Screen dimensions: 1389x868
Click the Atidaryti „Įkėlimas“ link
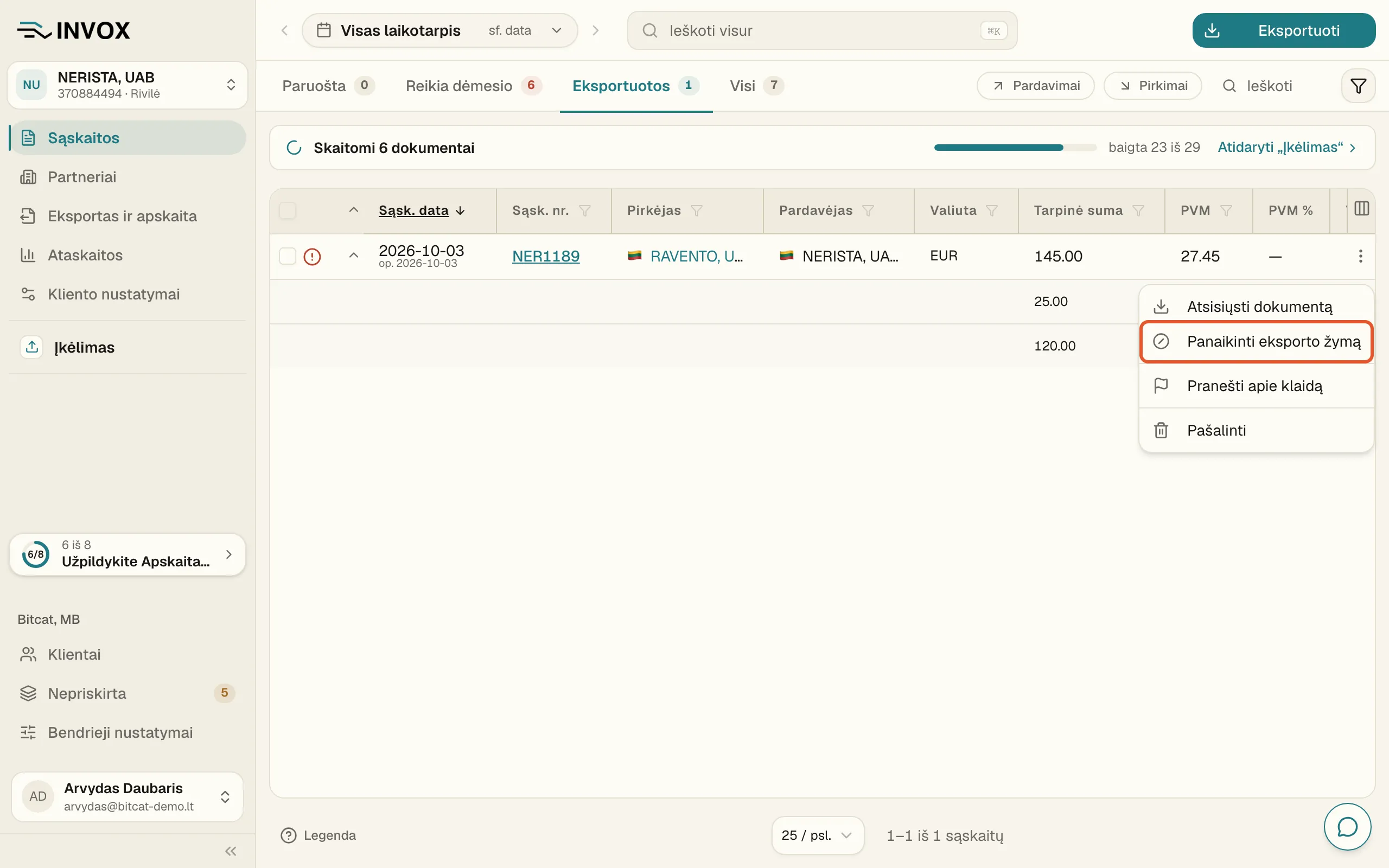1287,148
